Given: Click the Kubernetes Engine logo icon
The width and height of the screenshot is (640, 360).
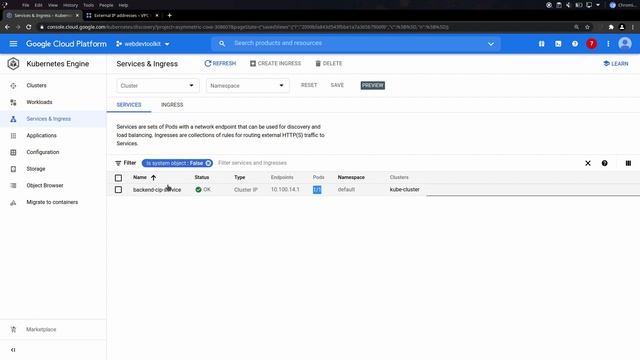Looking at the screenshot, I should pyautogui.click(x=13, y=64).
